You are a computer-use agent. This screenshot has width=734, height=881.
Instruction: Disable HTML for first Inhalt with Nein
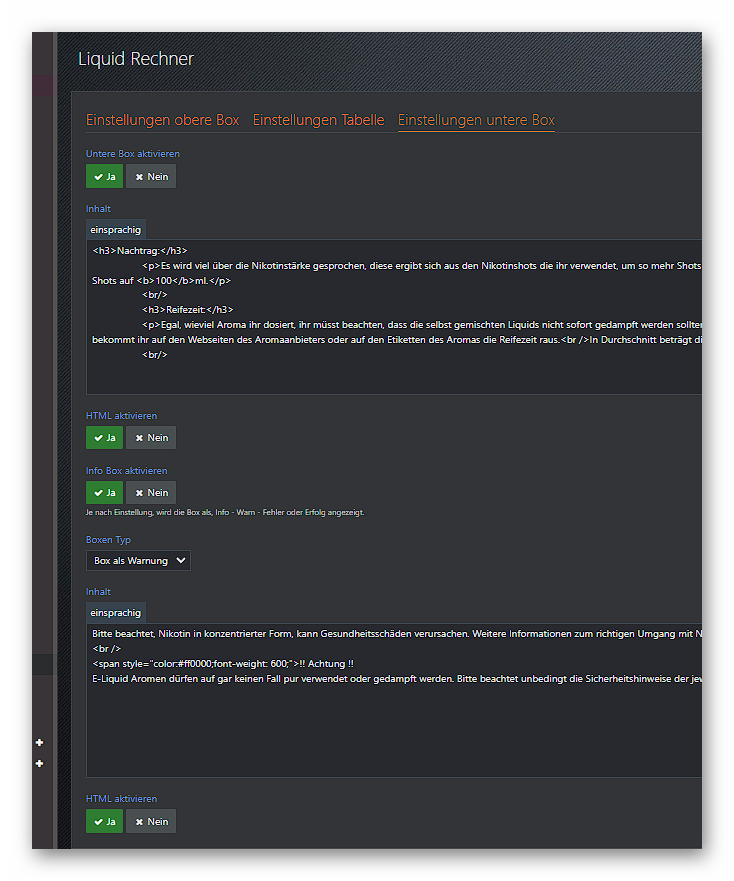151,438
